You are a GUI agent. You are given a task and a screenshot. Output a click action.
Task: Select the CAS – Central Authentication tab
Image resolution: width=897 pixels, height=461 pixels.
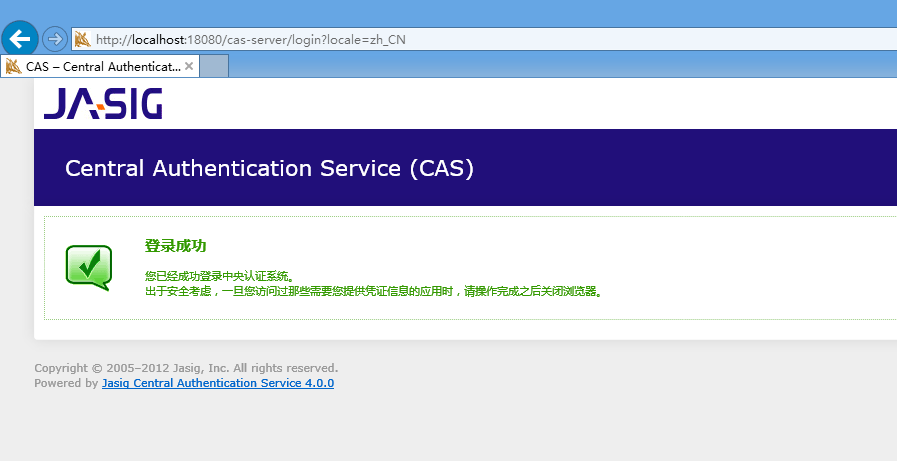coord(100,66)
